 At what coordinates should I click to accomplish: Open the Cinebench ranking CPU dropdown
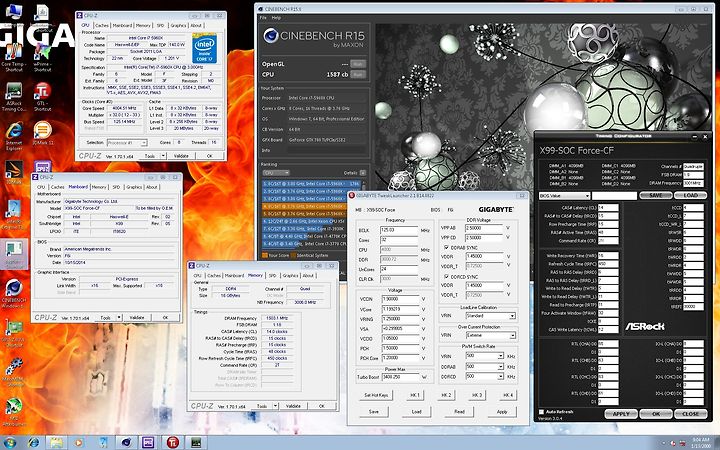(x=276, y=173)
